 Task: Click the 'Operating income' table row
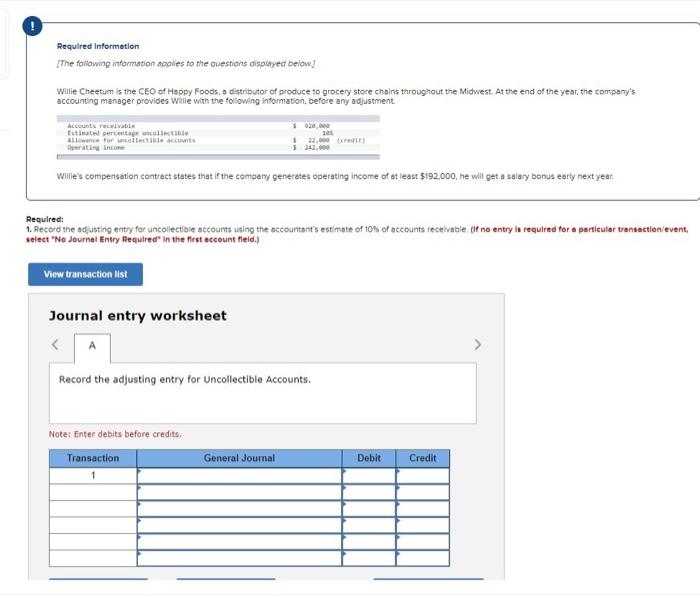[x=218, y=147]
